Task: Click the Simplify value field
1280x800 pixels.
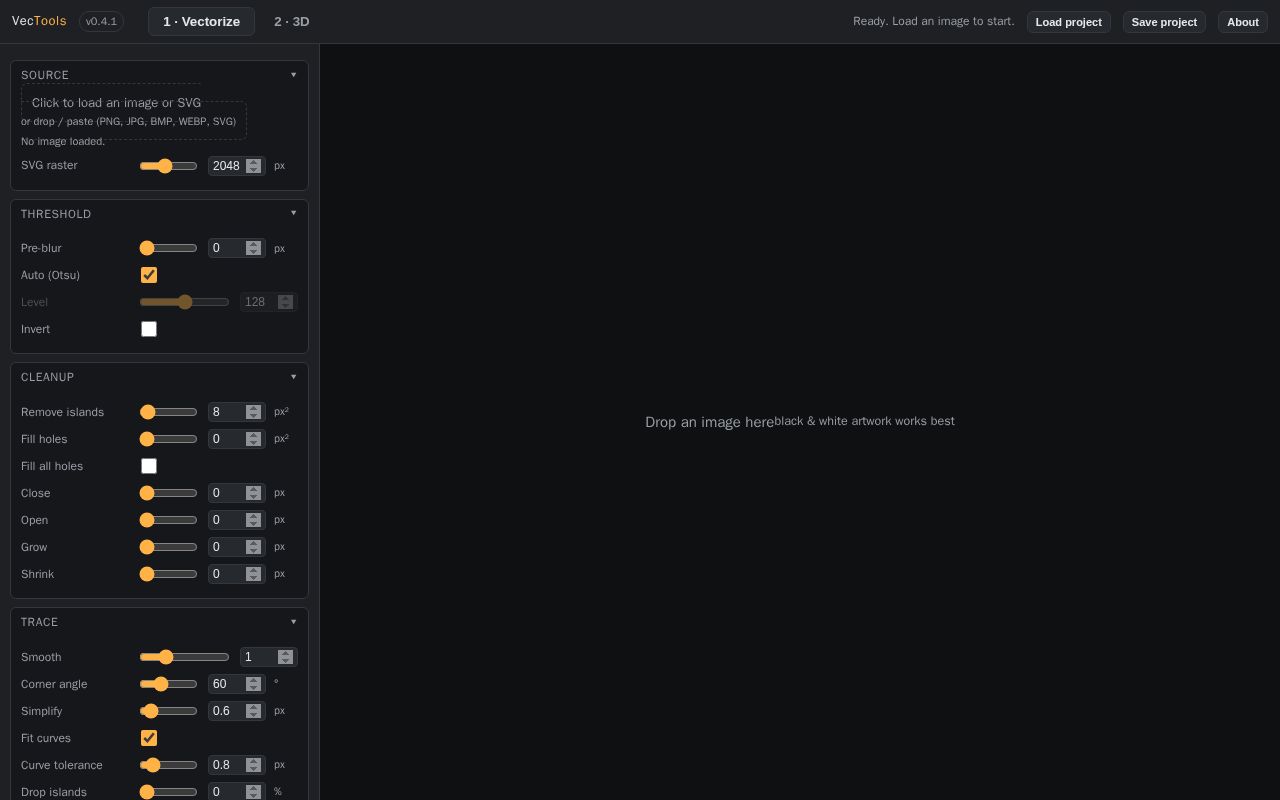Action: point(236,711)
